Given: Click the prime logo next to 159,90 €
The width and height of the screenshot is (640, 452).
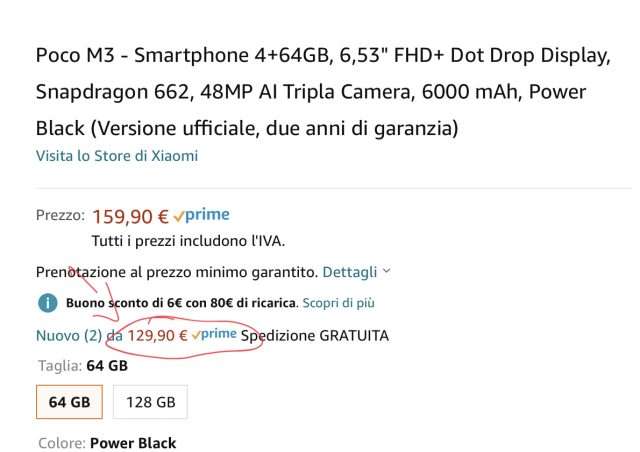Looking at the screenshot, I should click(x=202, y=215).
